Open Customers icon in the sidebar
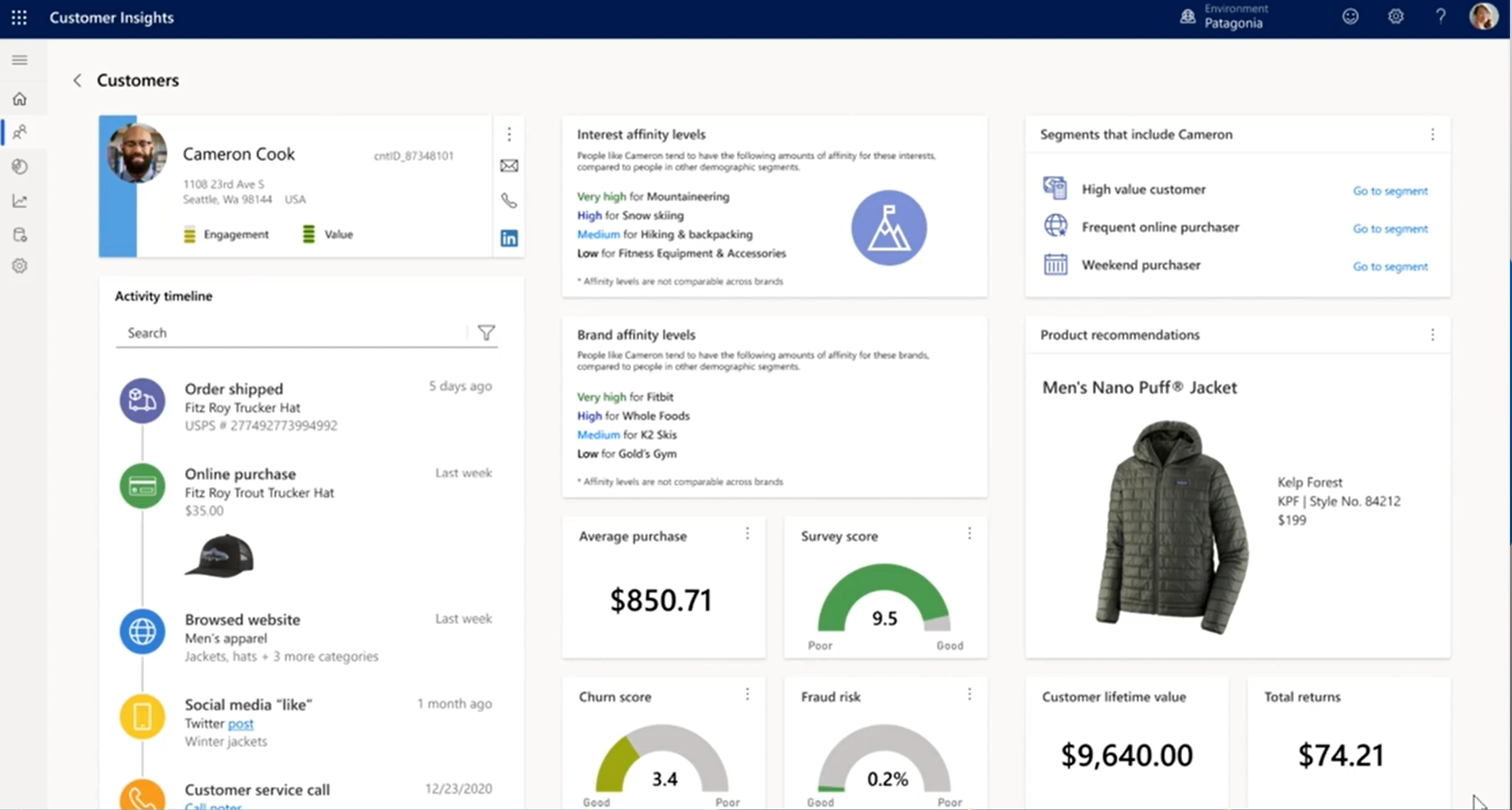This screenshot has width=1512, height=810. [x=19, y=132]
